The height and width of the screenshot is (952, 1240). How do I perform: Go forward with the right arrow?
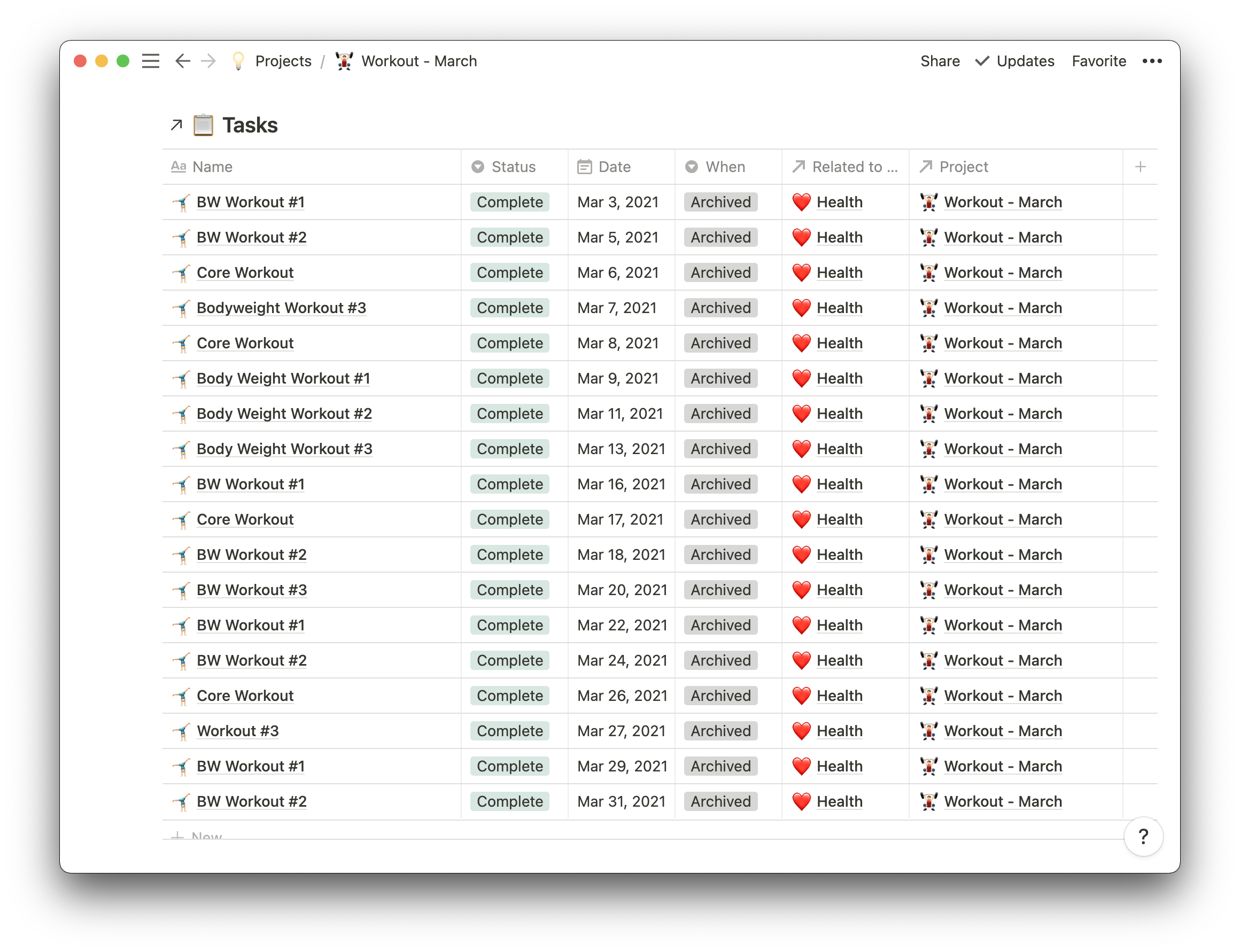pos(208,61)
